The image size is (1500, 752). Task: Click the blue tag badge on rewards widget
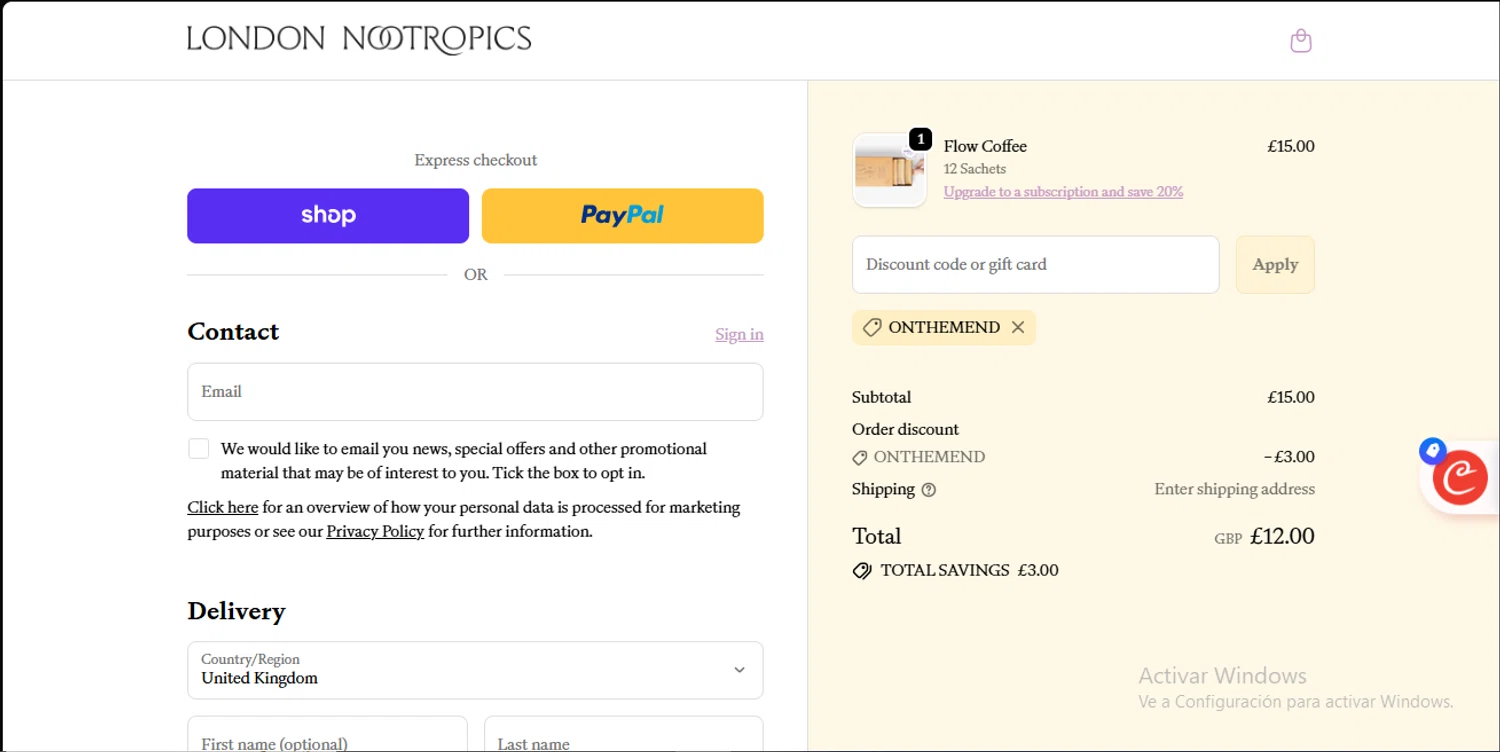tap(1433, 451)
